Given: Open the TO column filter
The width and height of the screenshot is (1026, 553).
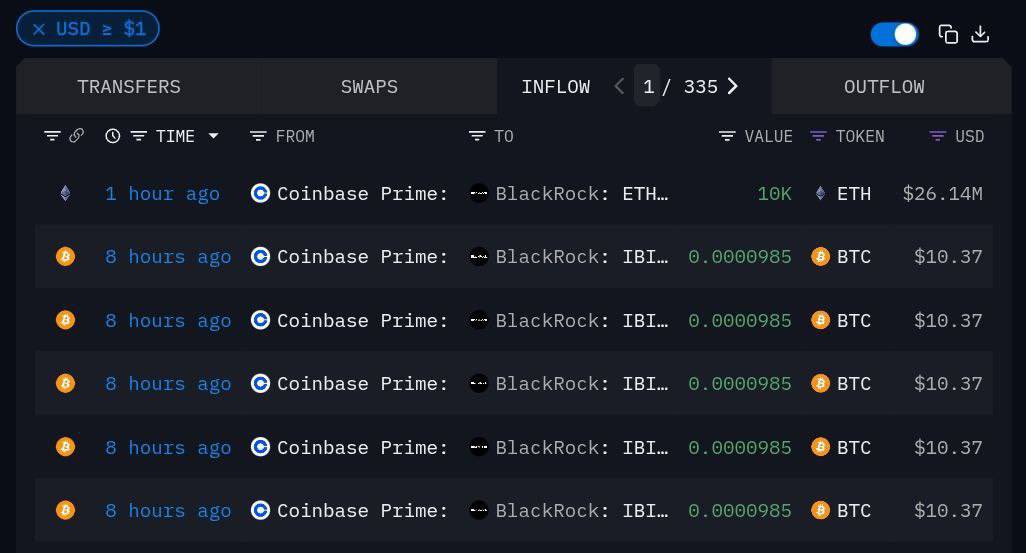Looking at the screenshot, I should tap(477, 136).
